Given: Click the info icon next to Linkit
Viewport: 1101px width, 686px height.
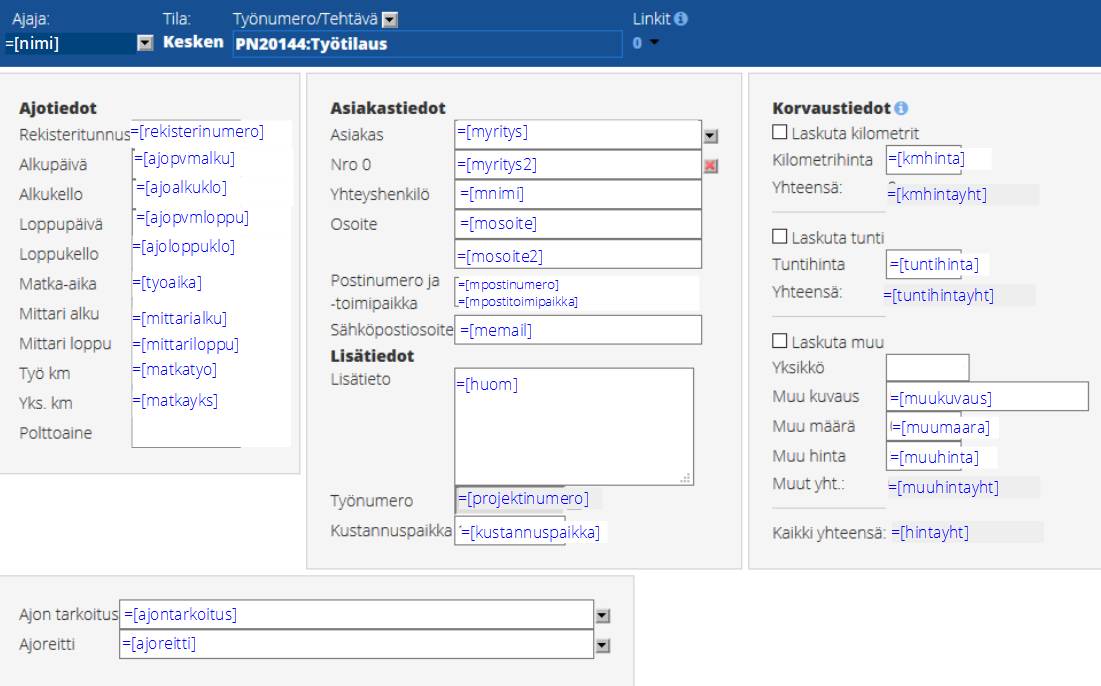Looking at the screenshot, I should 681,19.
